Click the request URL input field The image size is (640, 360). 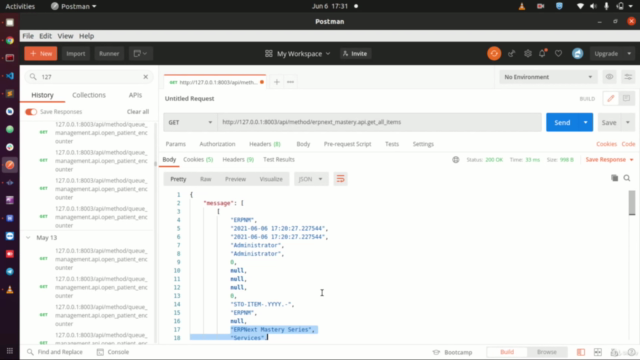pyautogui.click(x=380, y=122)
